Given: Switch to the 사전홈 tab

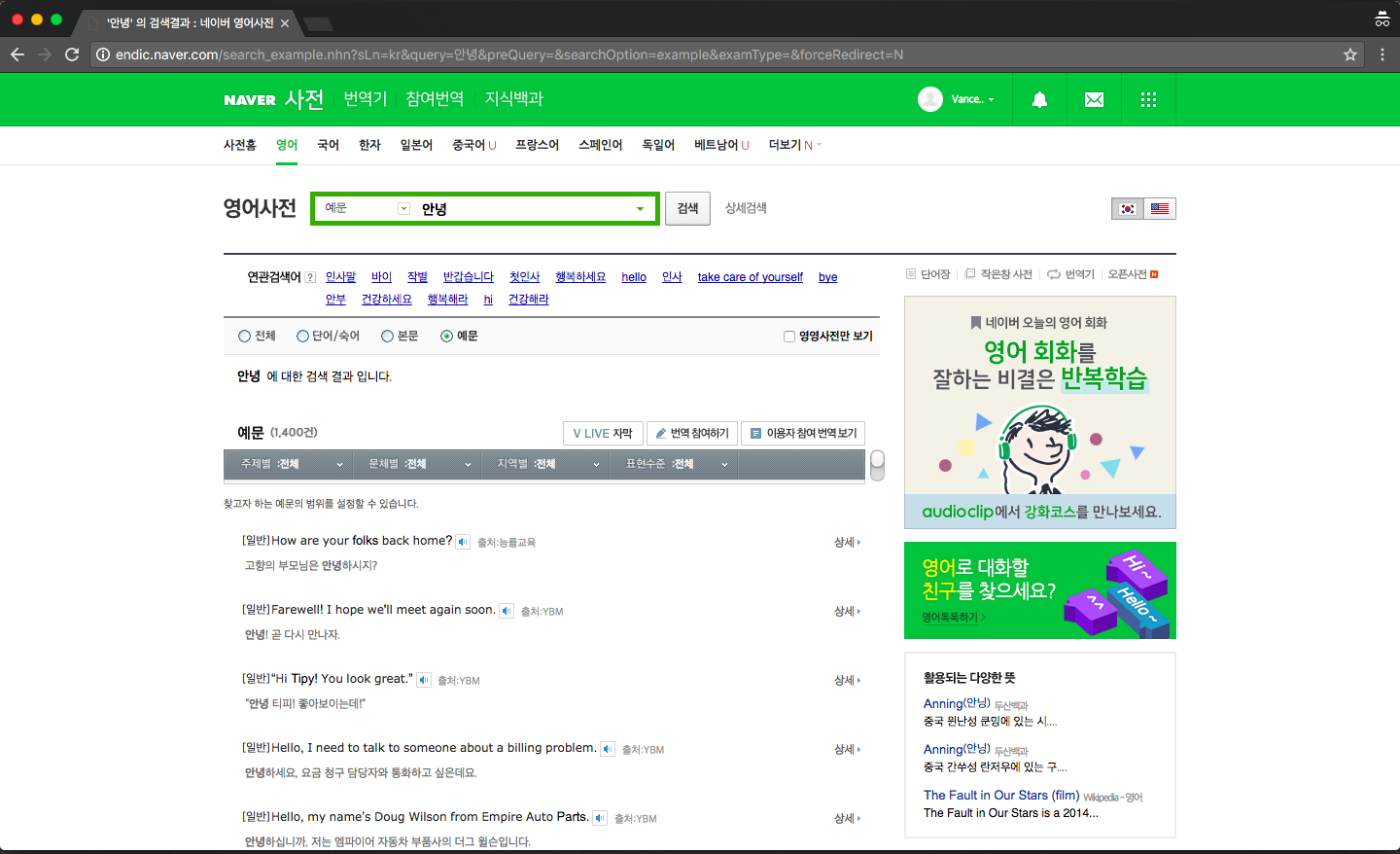Looking at the screenshot, I should (240, 145).
